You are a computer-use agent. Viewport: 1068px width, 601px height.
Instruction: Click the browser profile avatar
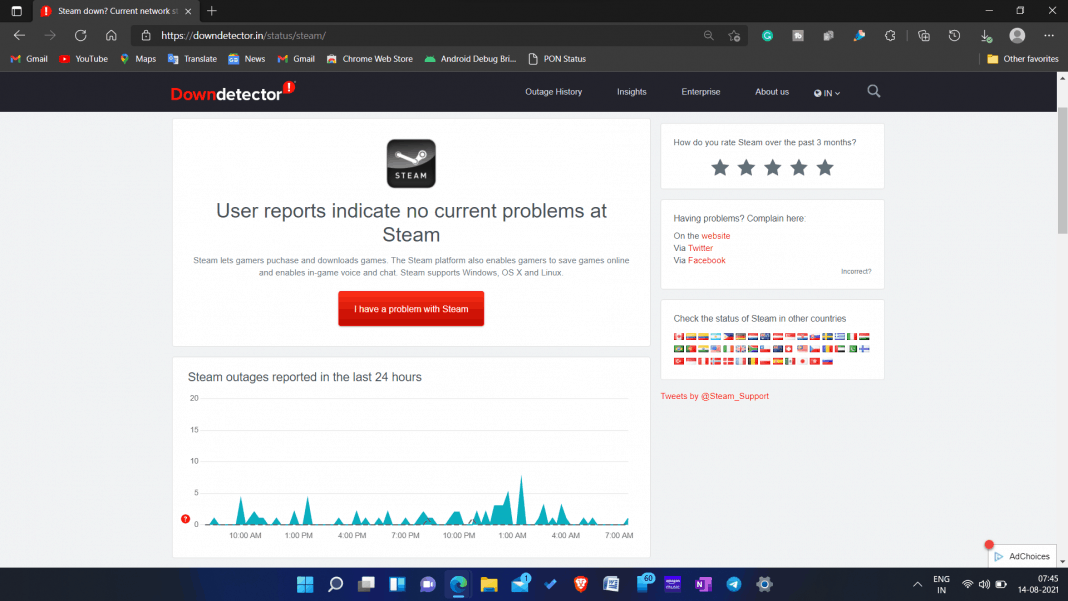tap(1017, 35)
